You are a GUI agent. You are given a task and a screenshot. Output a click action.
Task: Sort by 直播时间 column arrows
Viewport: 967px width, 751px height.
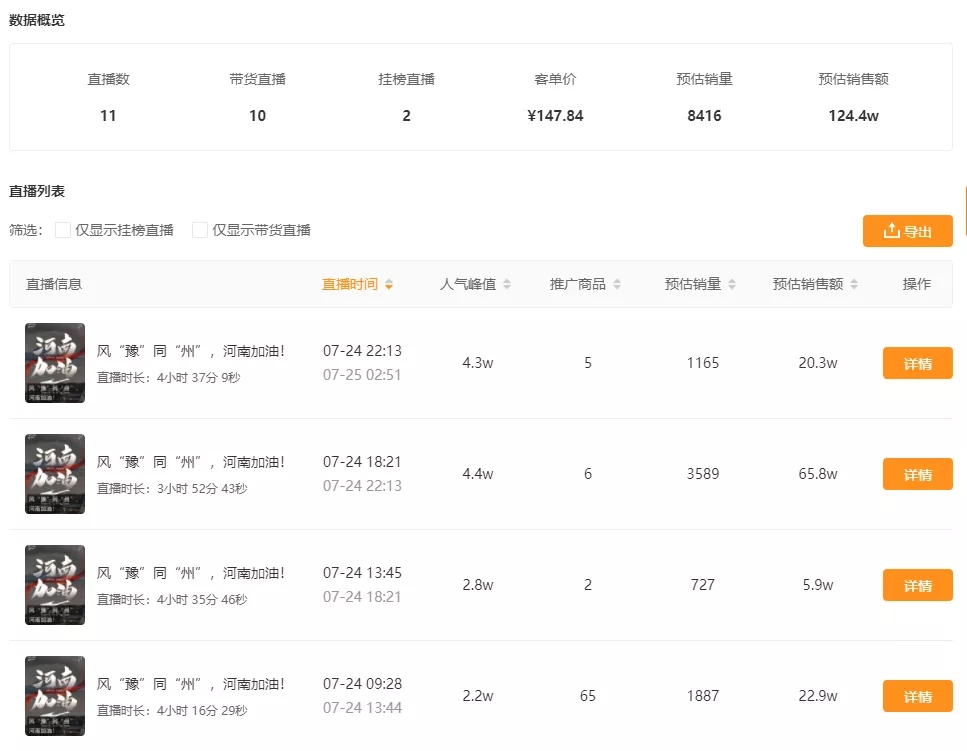(x=389, y=284)
